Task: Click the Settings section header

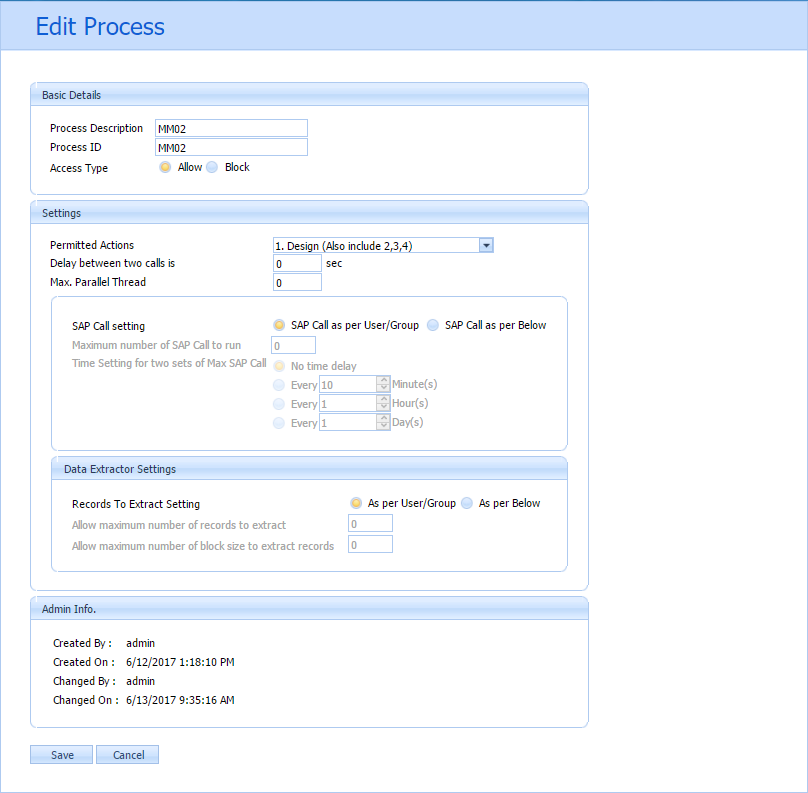Action: 309,213
